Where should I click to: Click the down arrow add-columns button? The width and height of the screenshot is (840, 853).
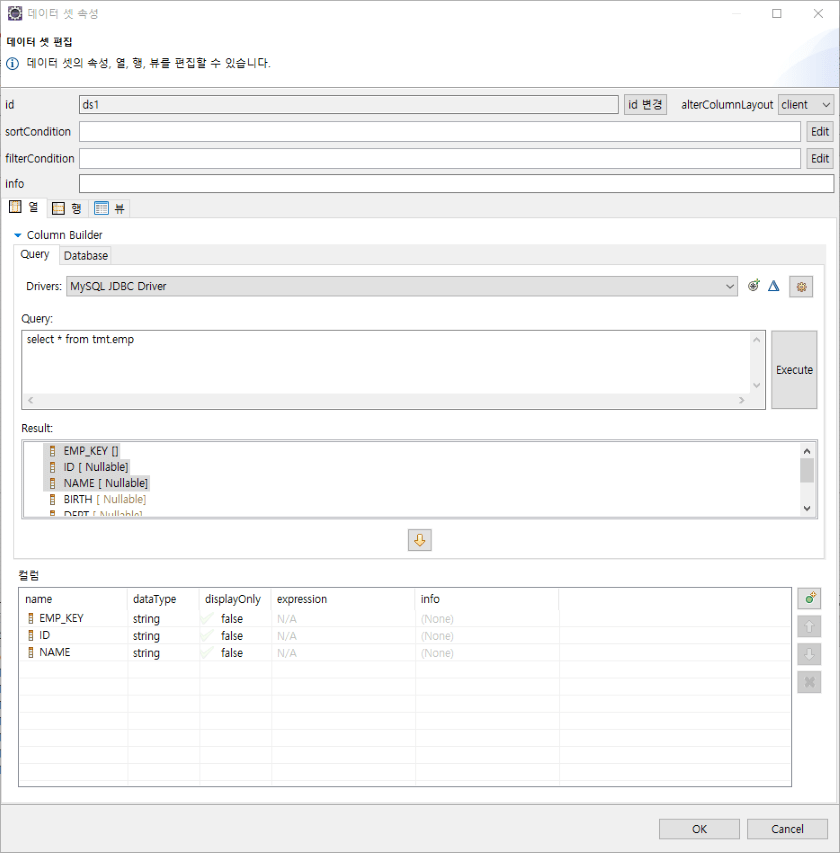click(420, 540)
